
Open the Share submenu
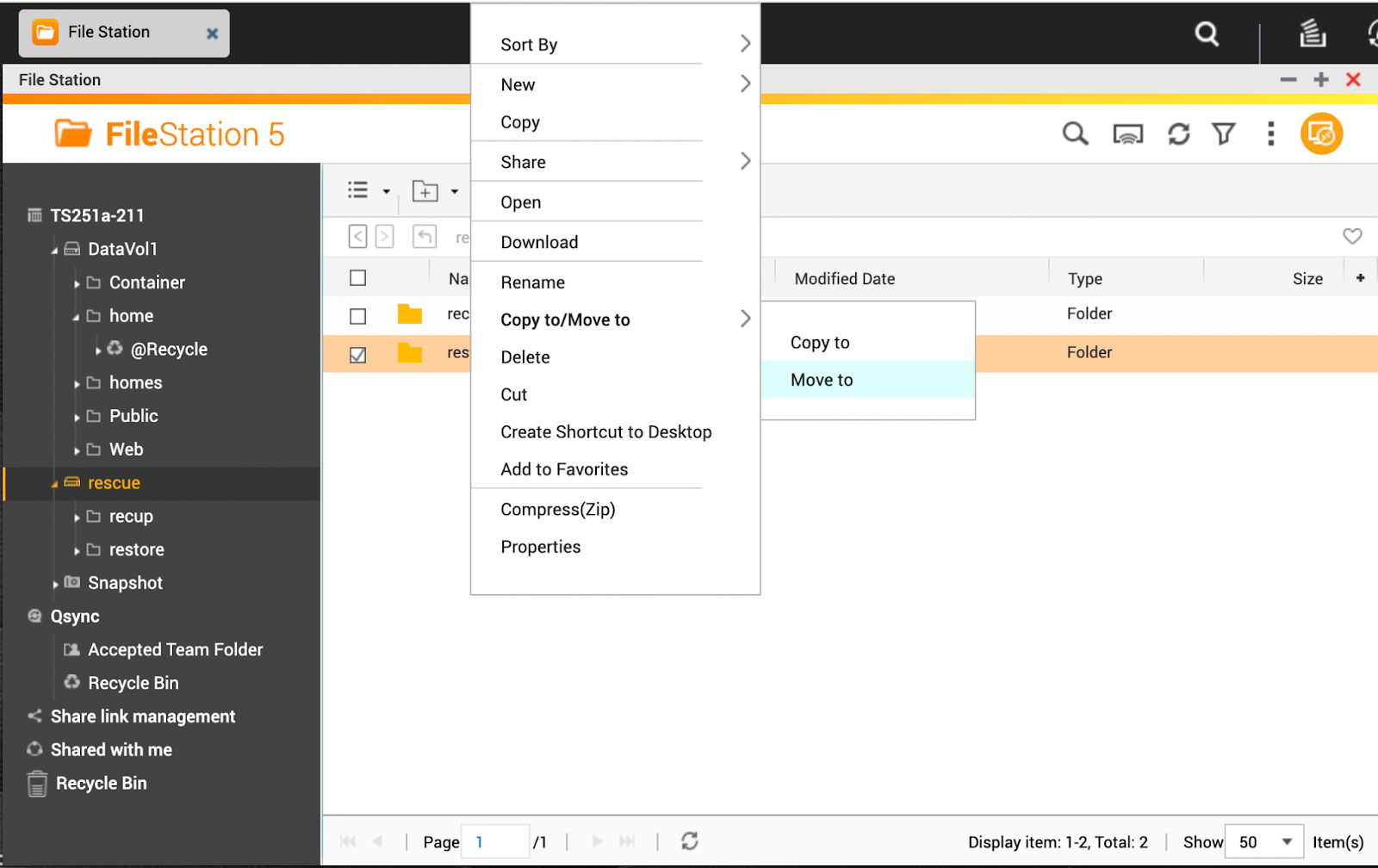[x=615, y=162]
